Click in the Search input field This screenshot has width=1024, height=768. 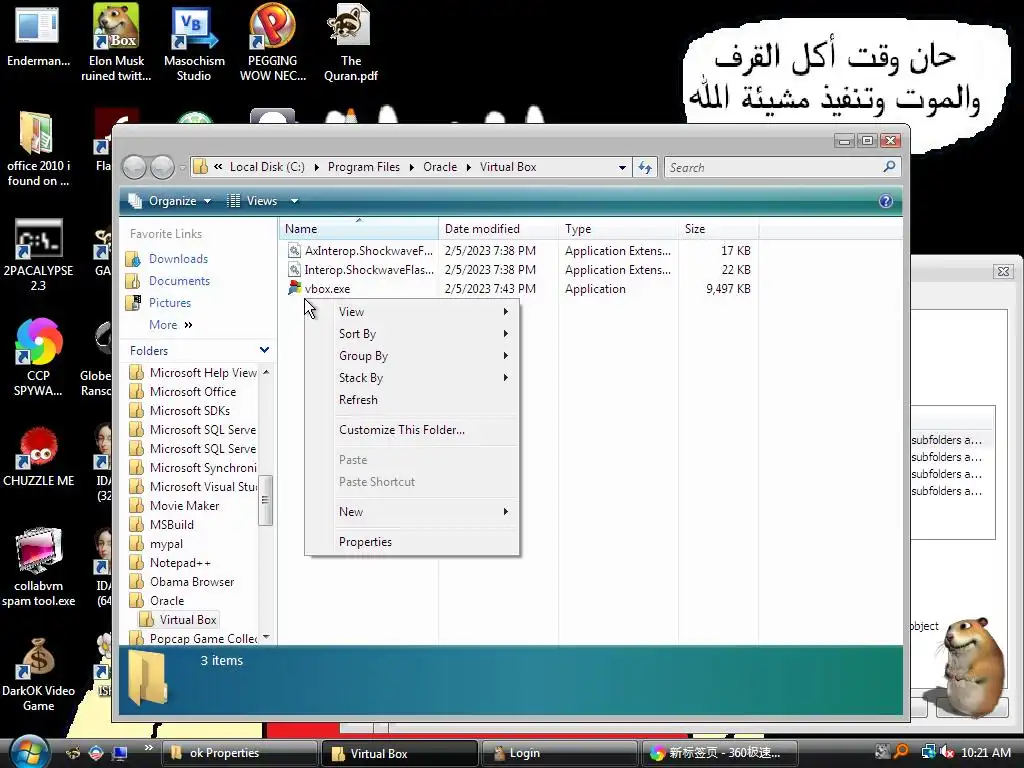coord(772,167)
